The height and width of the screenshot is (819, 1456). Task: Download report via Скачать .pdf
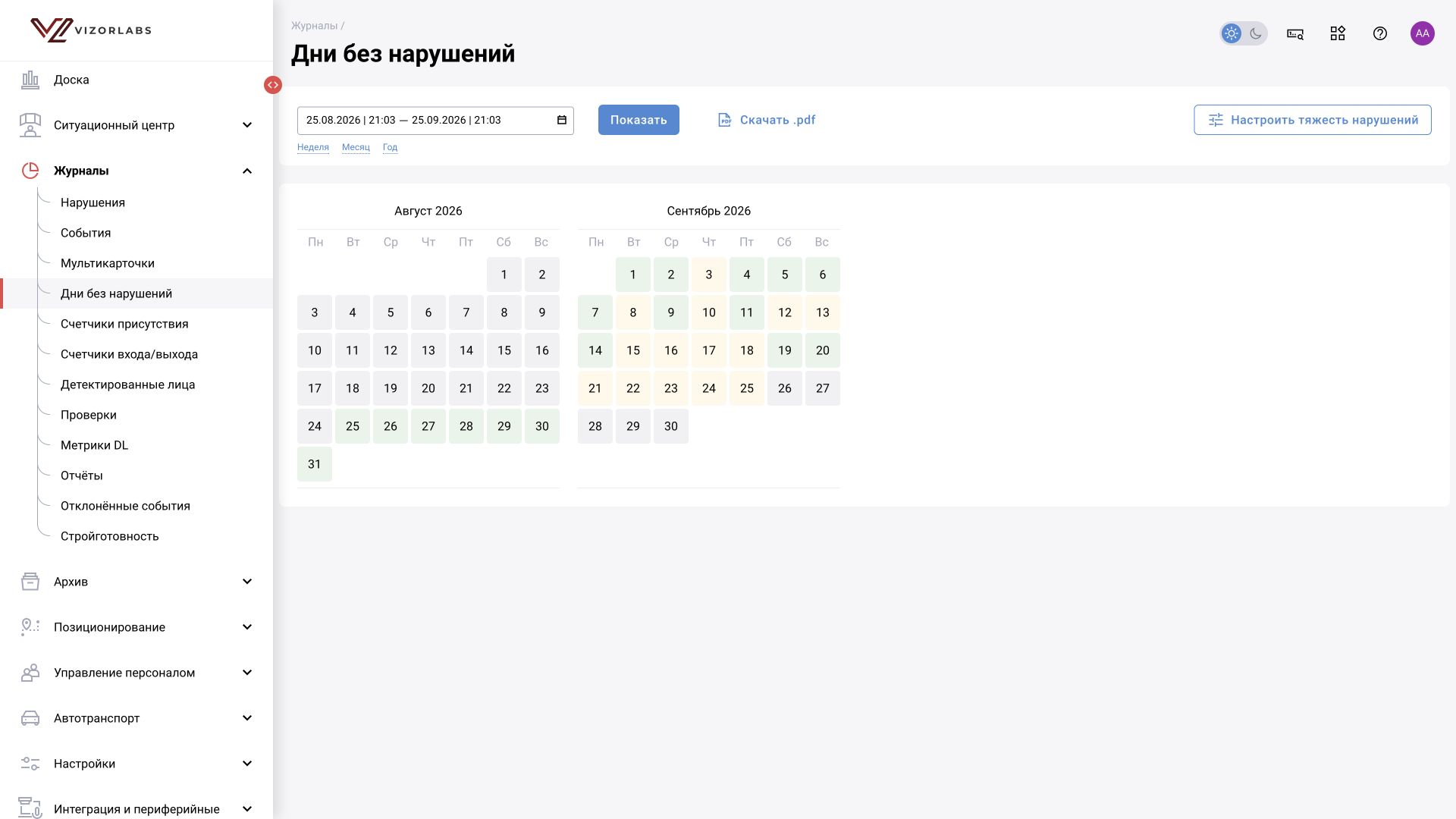click(x=767, y=120)
